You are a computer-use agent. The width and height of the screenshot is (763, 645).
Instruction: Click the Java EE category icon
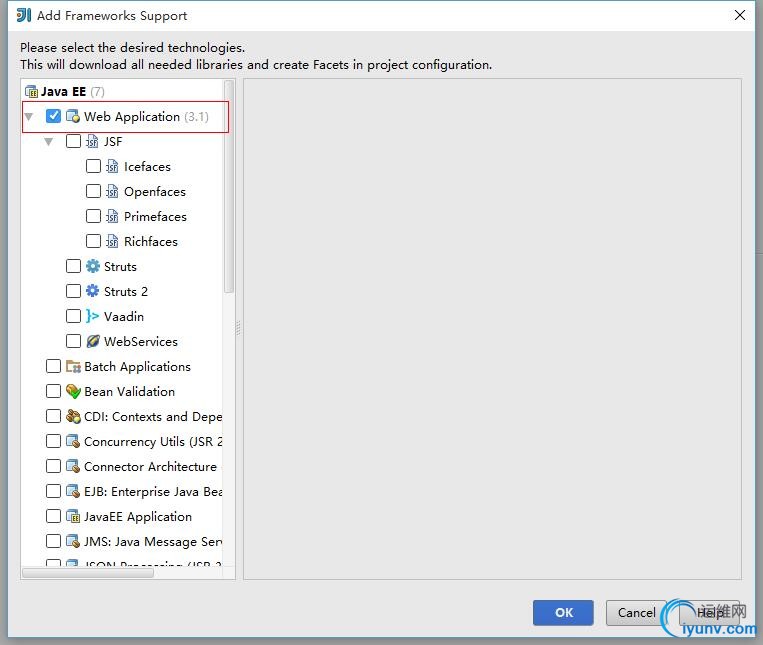pos(31,91)
